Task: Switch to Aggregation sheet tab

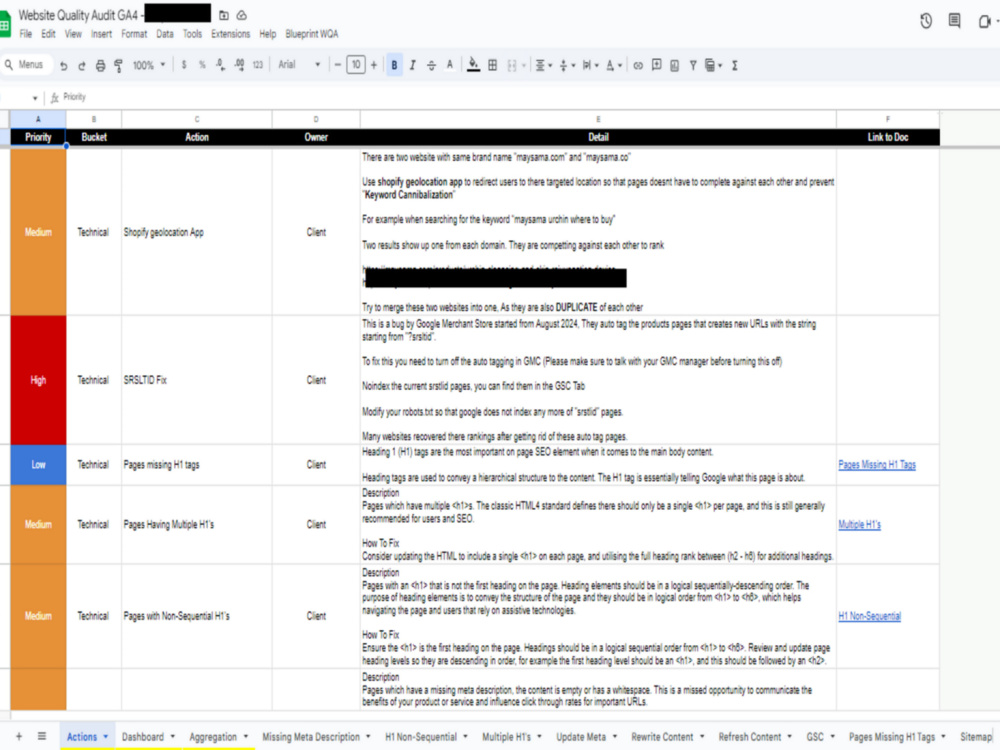Action: coord(218,737)
